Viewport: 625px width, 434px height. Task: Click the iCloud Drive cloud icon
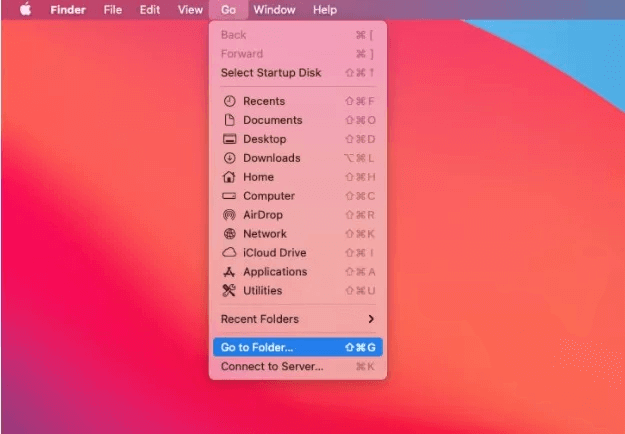pyautogui.click(x=229, y=253)
